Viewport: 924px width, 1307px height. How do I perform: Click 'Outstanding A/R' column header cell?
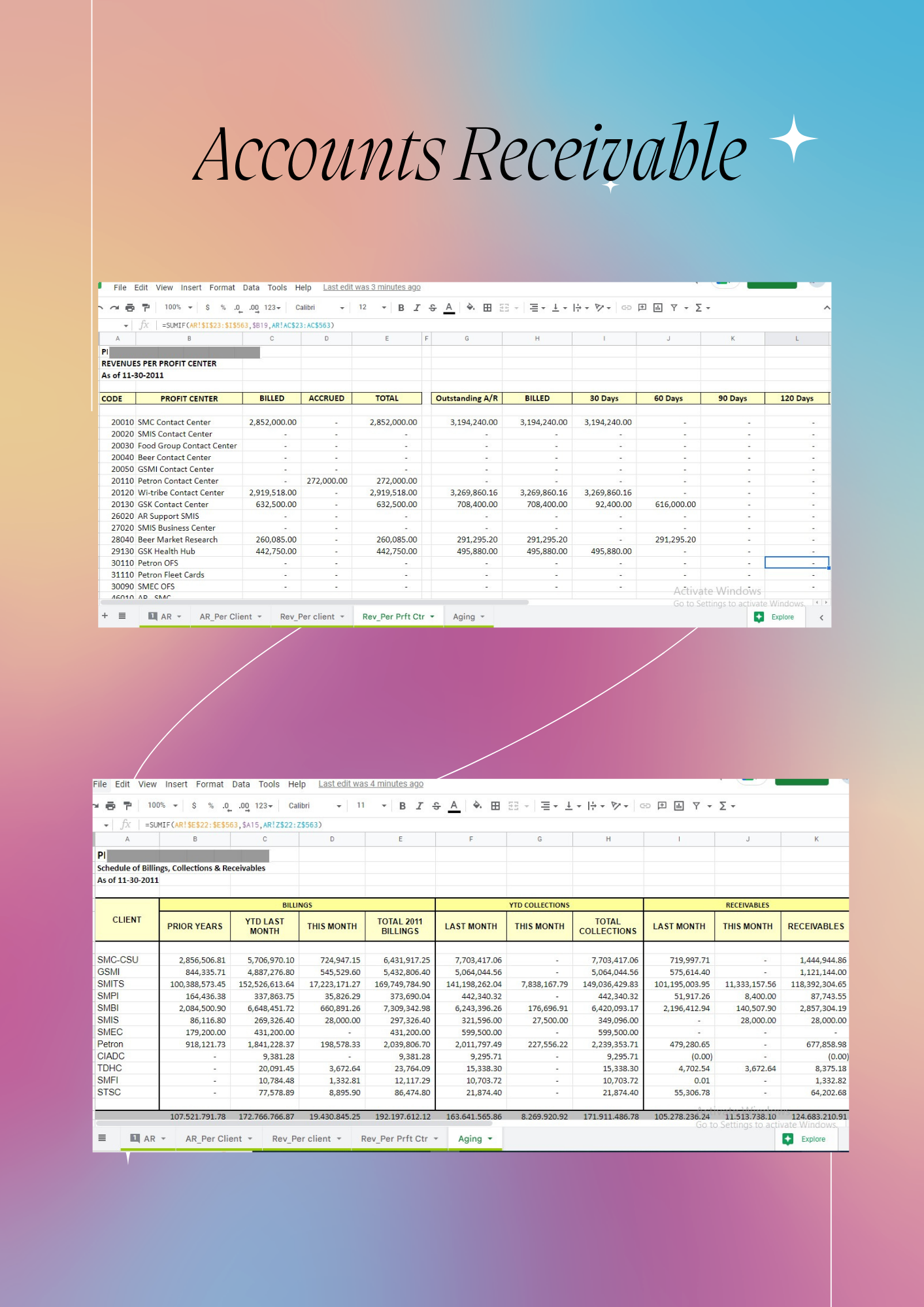coord(467,399)
